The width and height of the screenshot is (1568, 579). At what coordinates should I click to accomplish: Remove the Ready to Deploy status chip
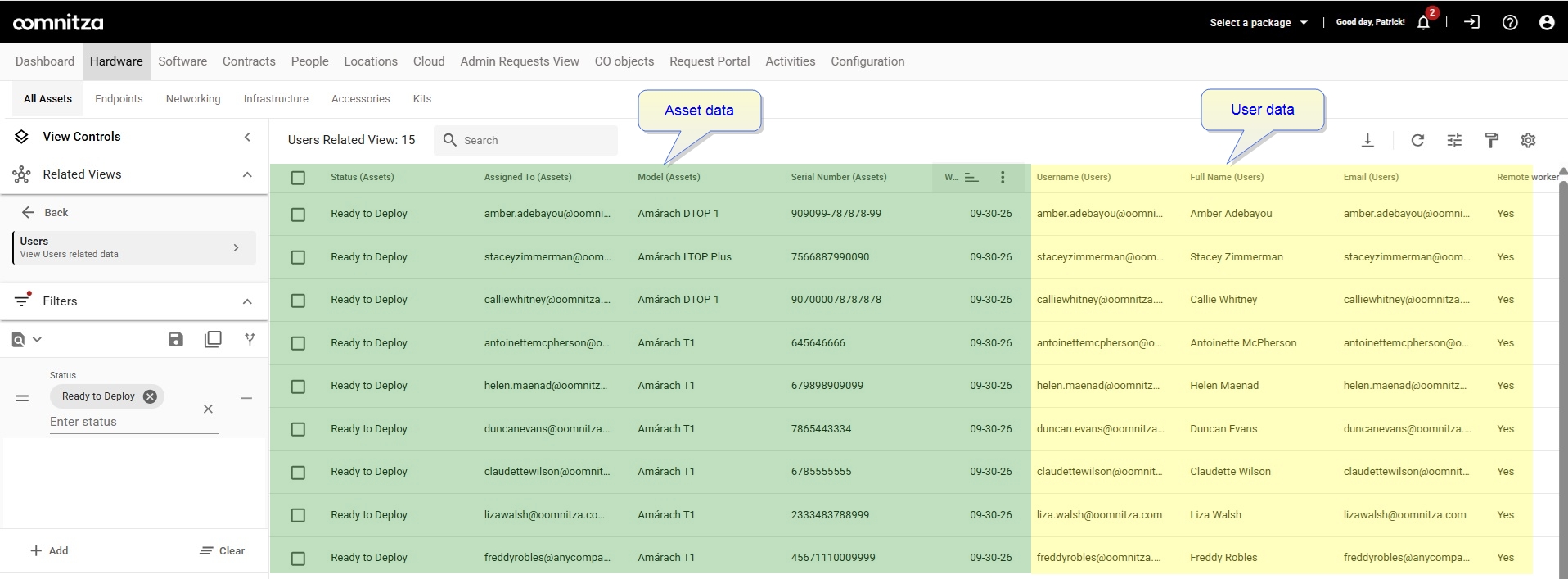(x=150, y=396)
